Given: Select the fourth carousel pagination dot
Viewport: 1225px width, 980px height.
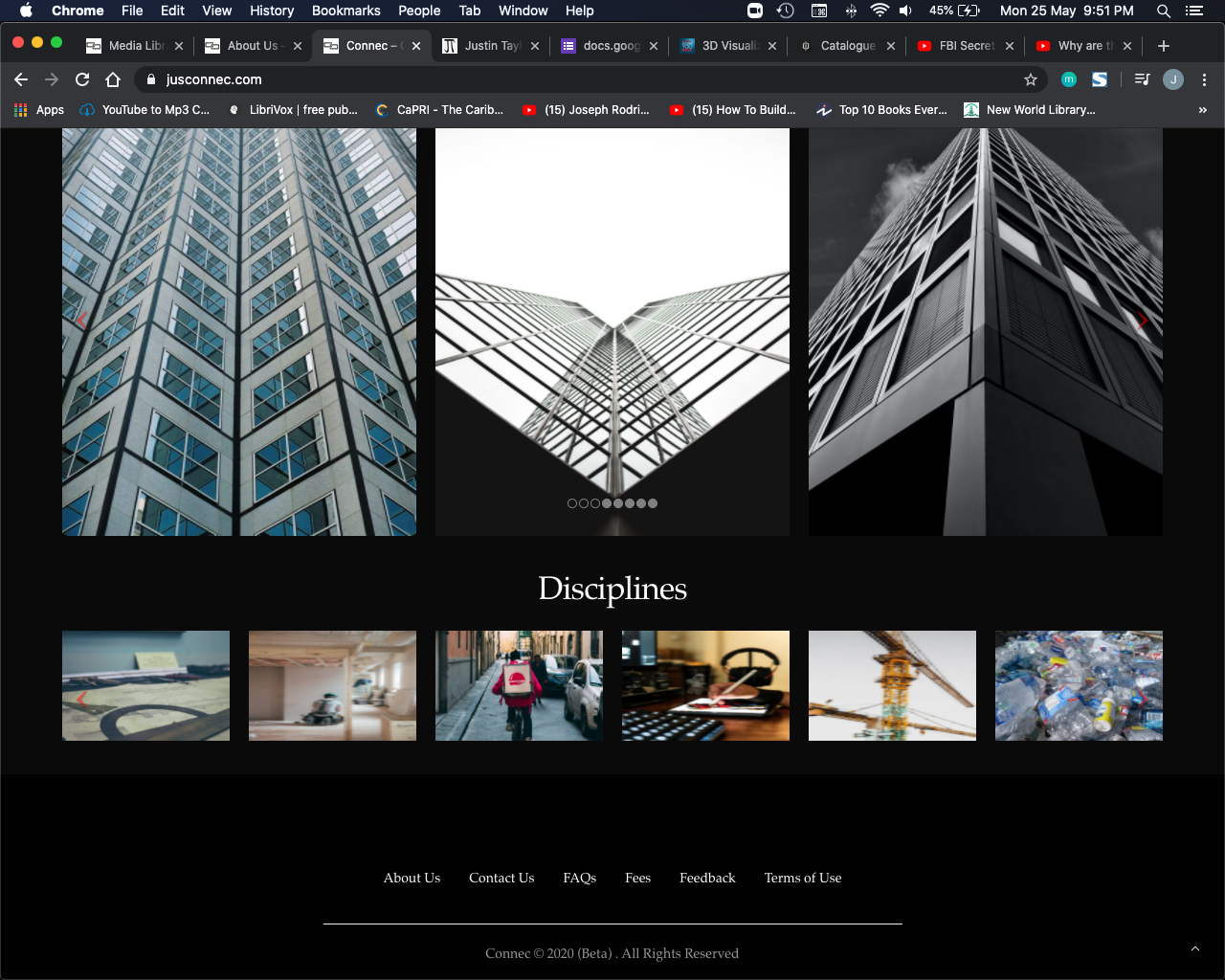Looking at the screenshot, I should pos(607,503).
